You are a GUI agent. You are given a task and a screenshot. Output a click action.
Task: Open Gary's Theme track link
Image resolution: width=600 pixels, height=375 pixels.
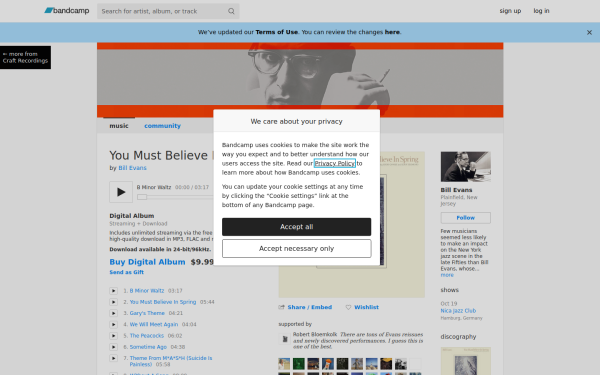(147, 313)
